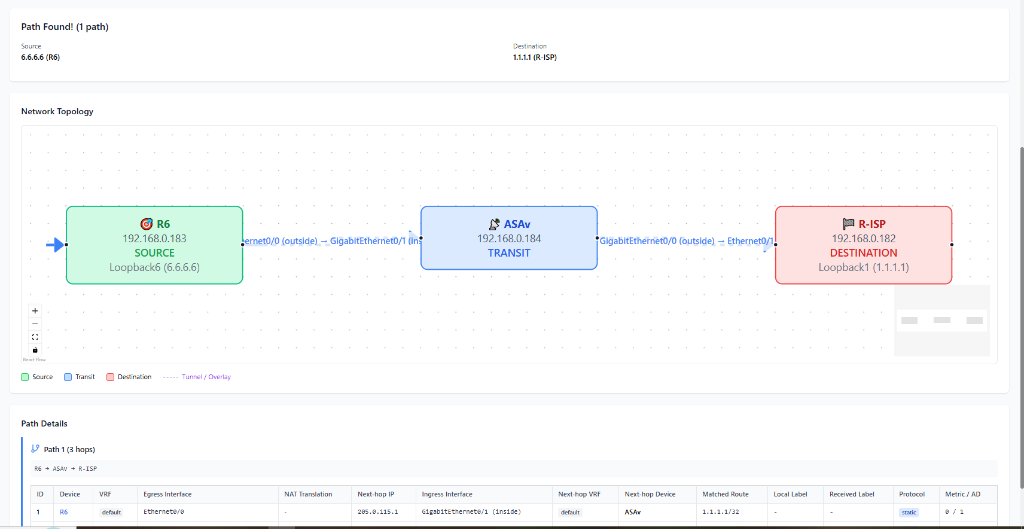1024x529 pixels.
Task: Select the R6 source node
Action: point(155,245)
